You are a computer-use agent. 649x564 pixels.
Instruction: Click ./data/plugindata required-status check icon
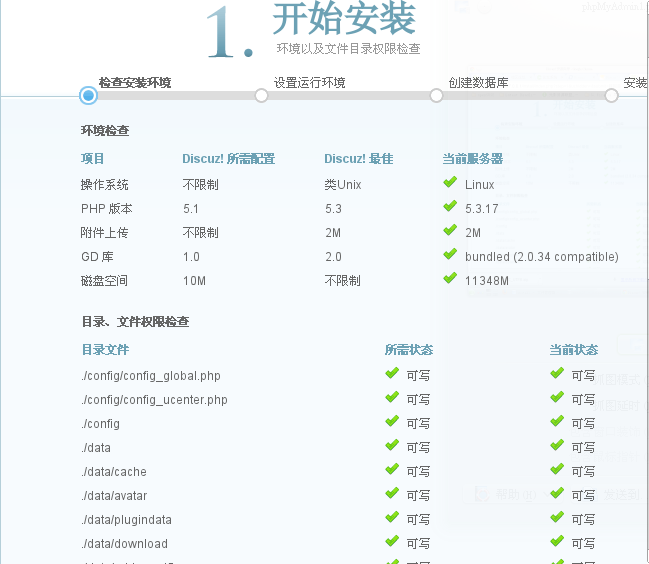(392, 517)
